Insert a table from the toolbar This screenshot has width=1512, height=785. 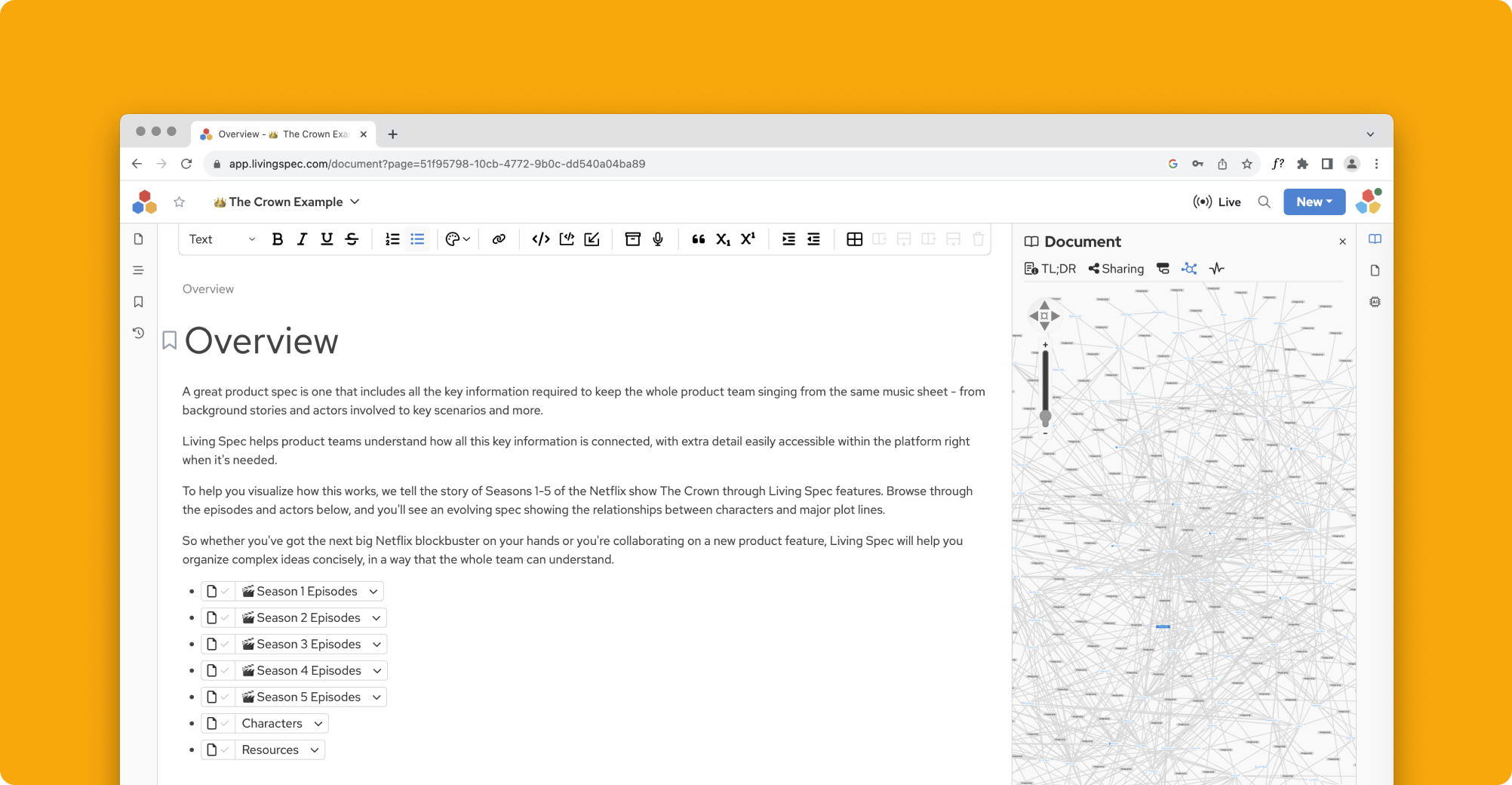click(x=854, y=239)
